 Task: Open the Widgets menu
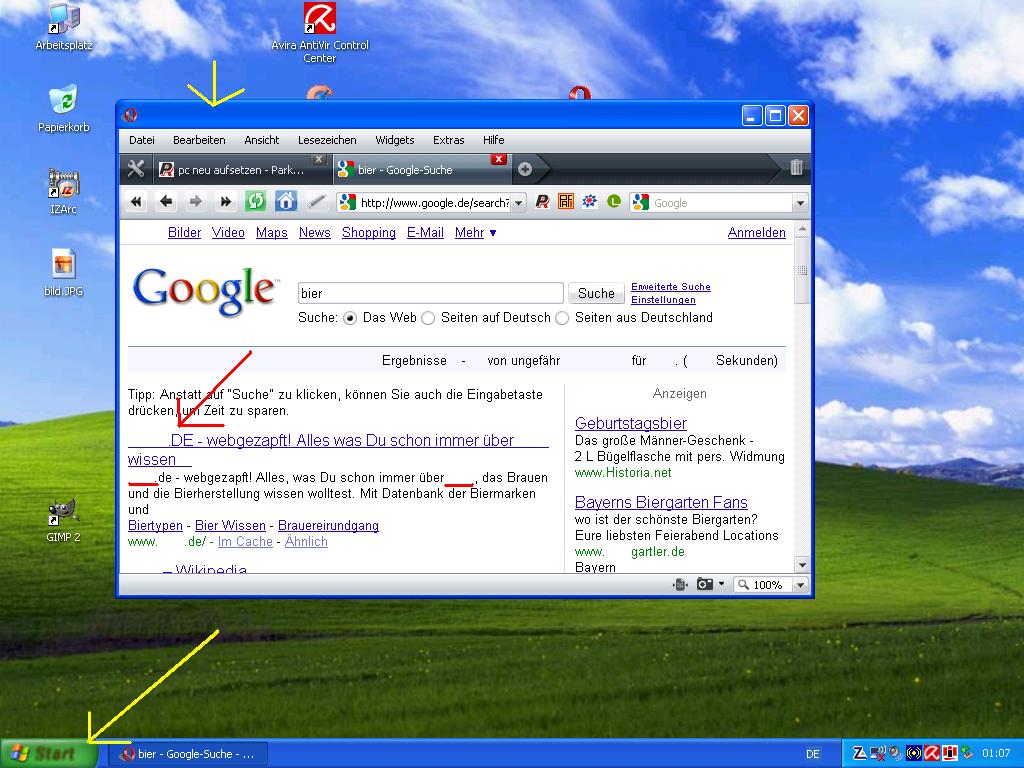click(x=395, y=140)
